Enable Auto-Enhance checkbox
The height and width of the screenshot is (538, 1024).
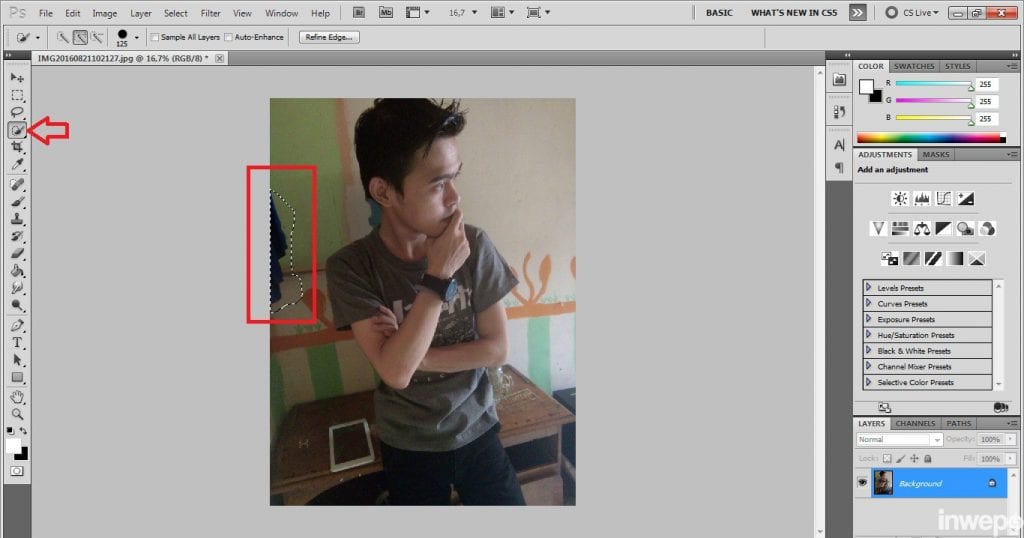point(229,37)
